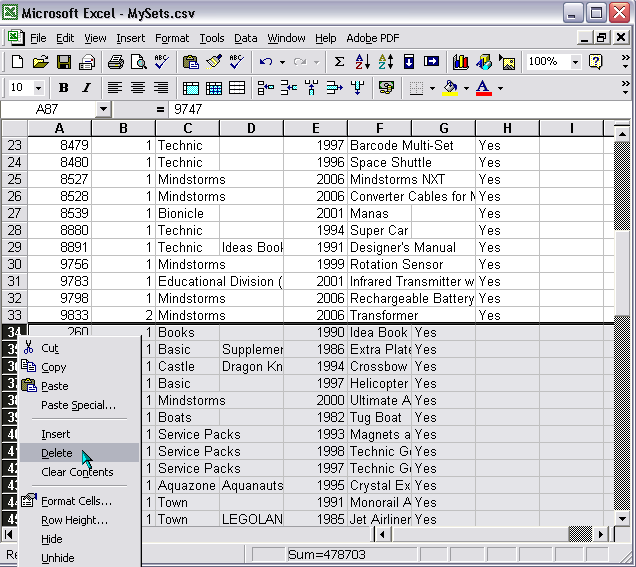Click the Fill Color bucket icon

pyautogui.click(x=450, y=88)
